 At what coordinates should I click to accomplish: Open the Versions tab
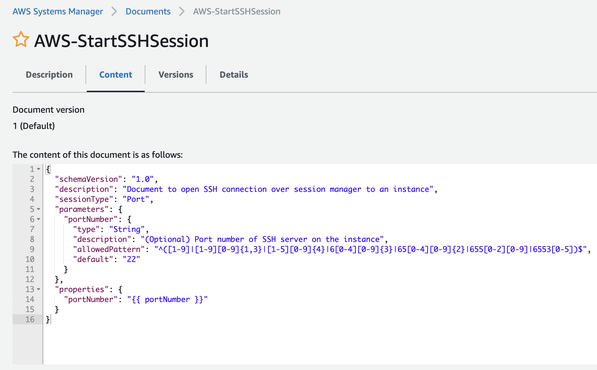pyautogui.click(x=176, y=75)
